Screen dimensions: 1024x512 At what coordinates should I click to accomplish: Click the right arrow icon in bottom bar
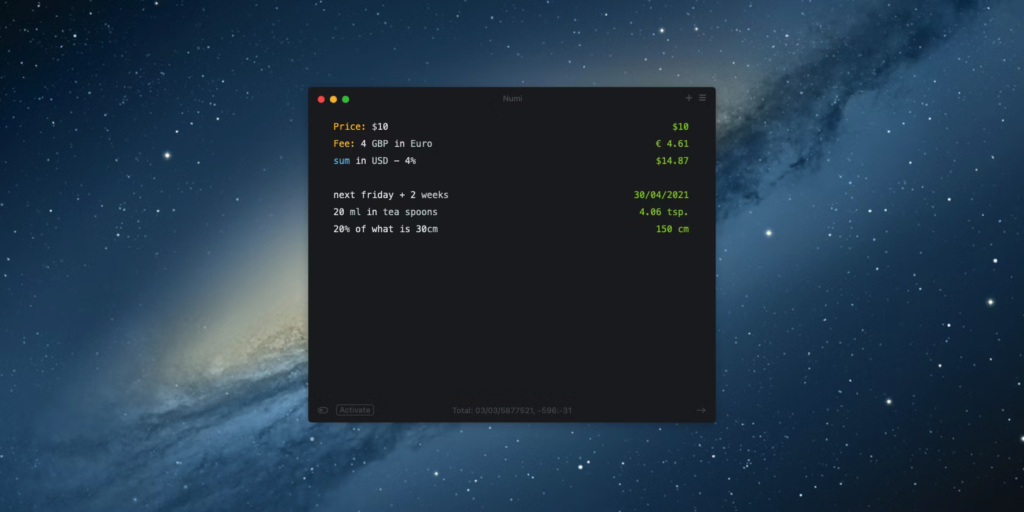pyautogui.click(x=701, y=410)
